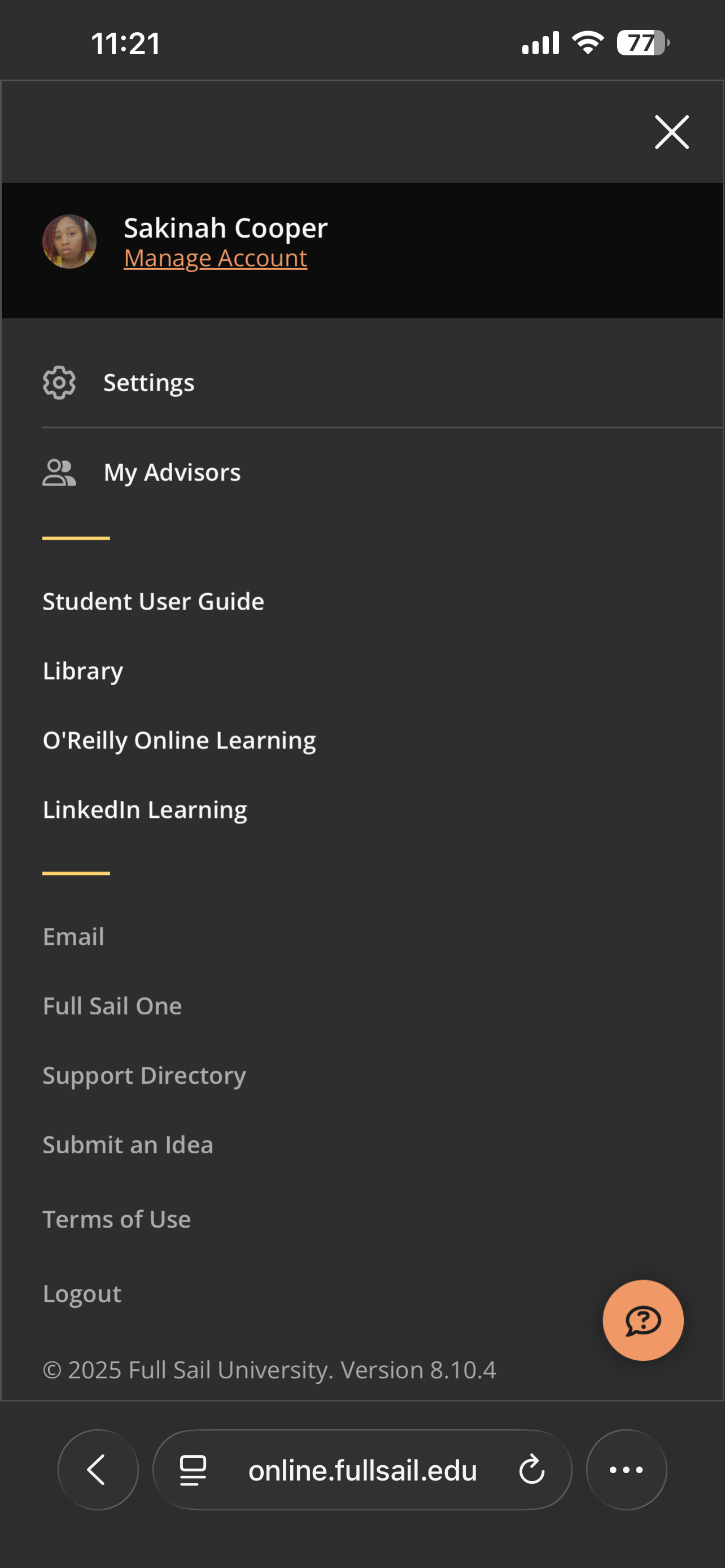Tap Sakinah Cooper's profile photo

tap(69, 242)
